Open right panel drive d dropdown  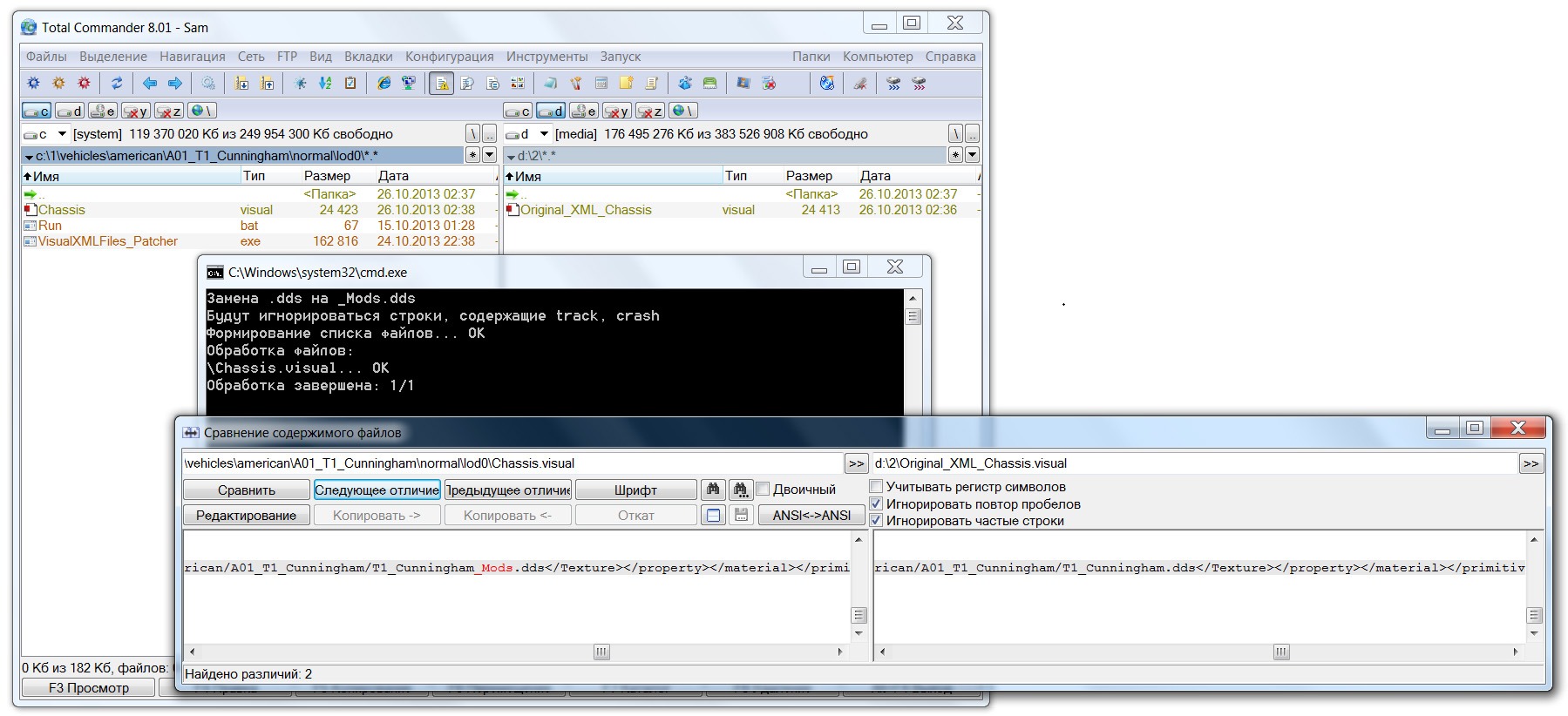point(544,134)
